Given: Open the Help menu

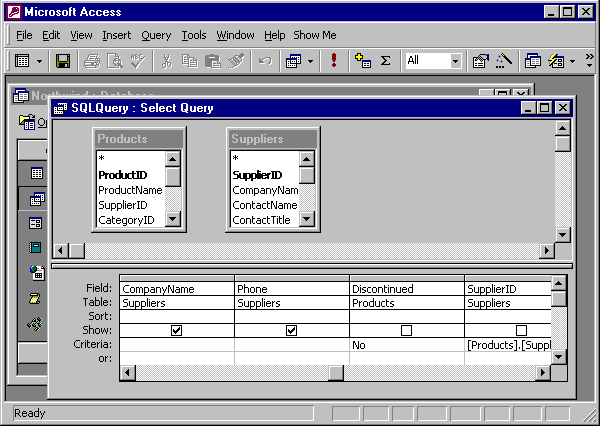Looking at the screenshot, I should click(274, 35).
